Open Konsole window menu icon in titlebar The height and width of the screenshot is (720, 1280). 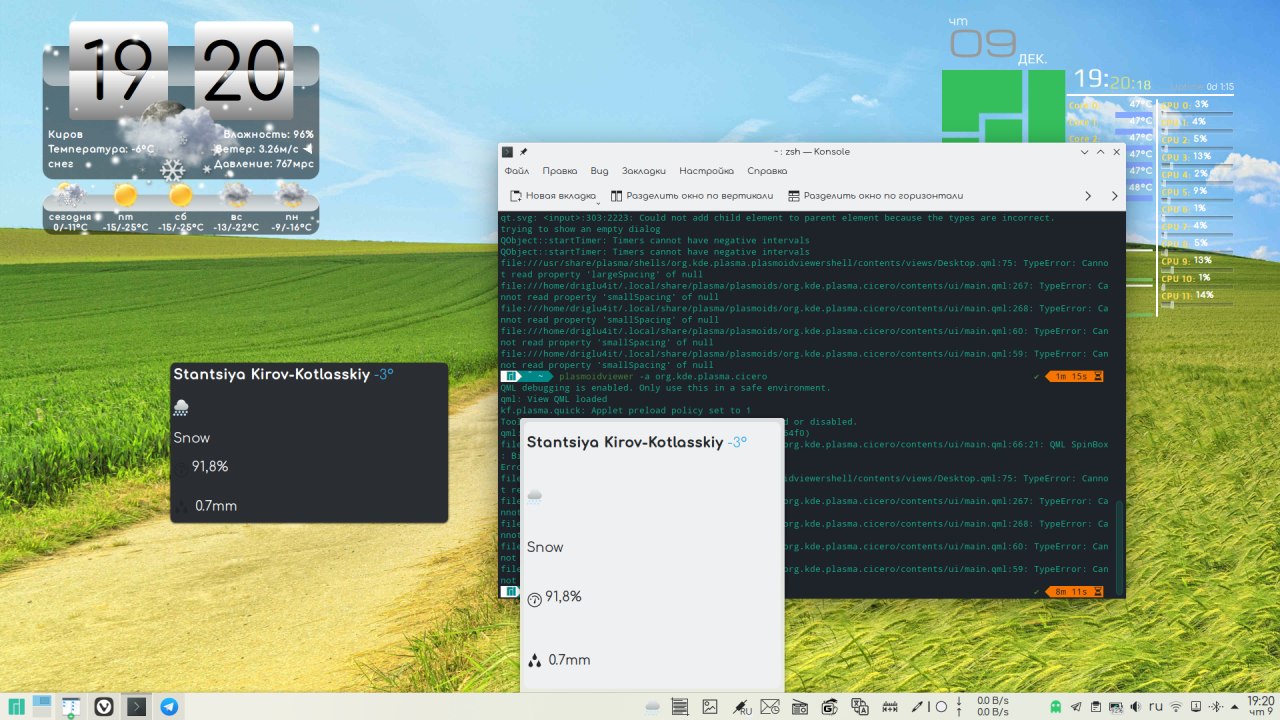coord(508,152)
